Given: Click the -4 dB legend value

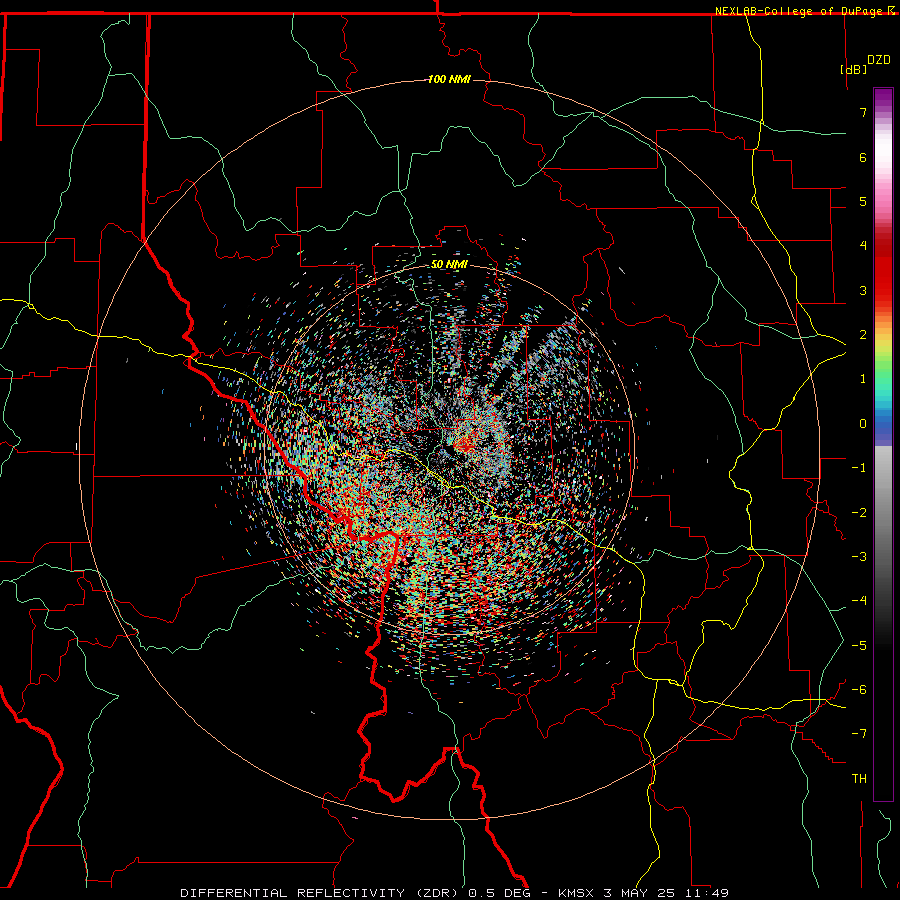Looking at the screenshot, I should pos(859,600).
